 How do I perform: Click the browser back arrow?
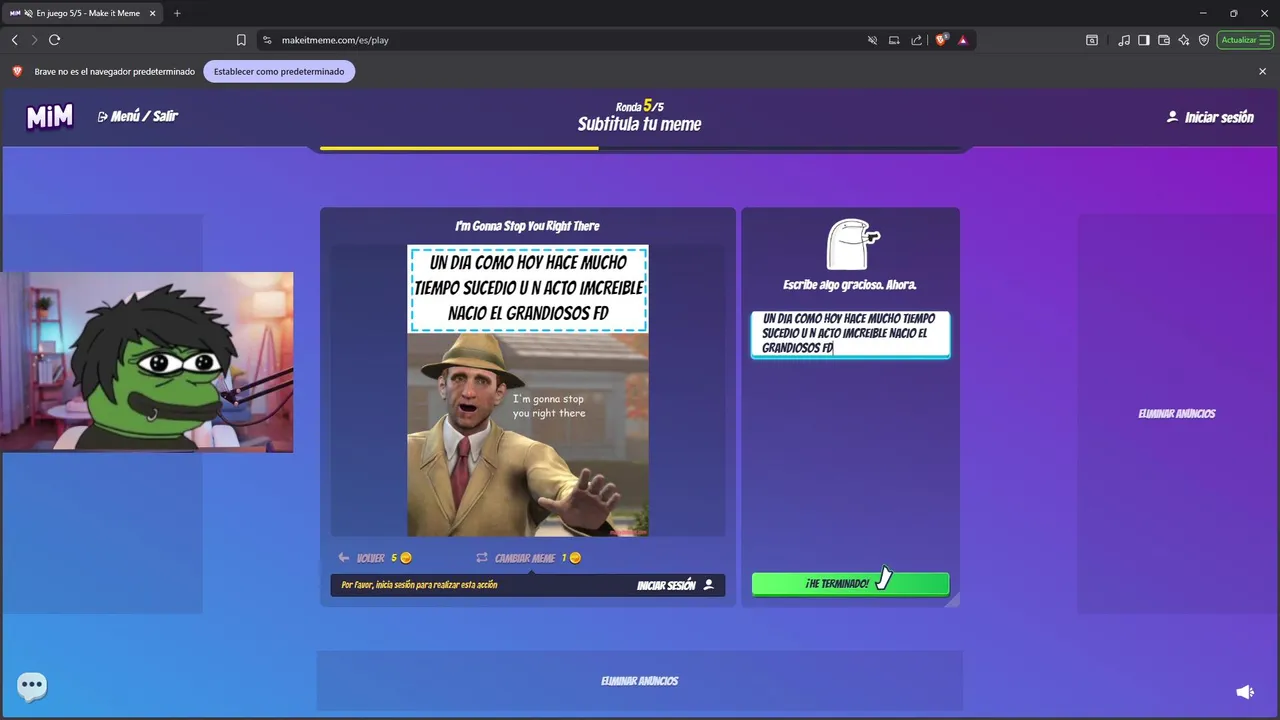pos(15,40)
